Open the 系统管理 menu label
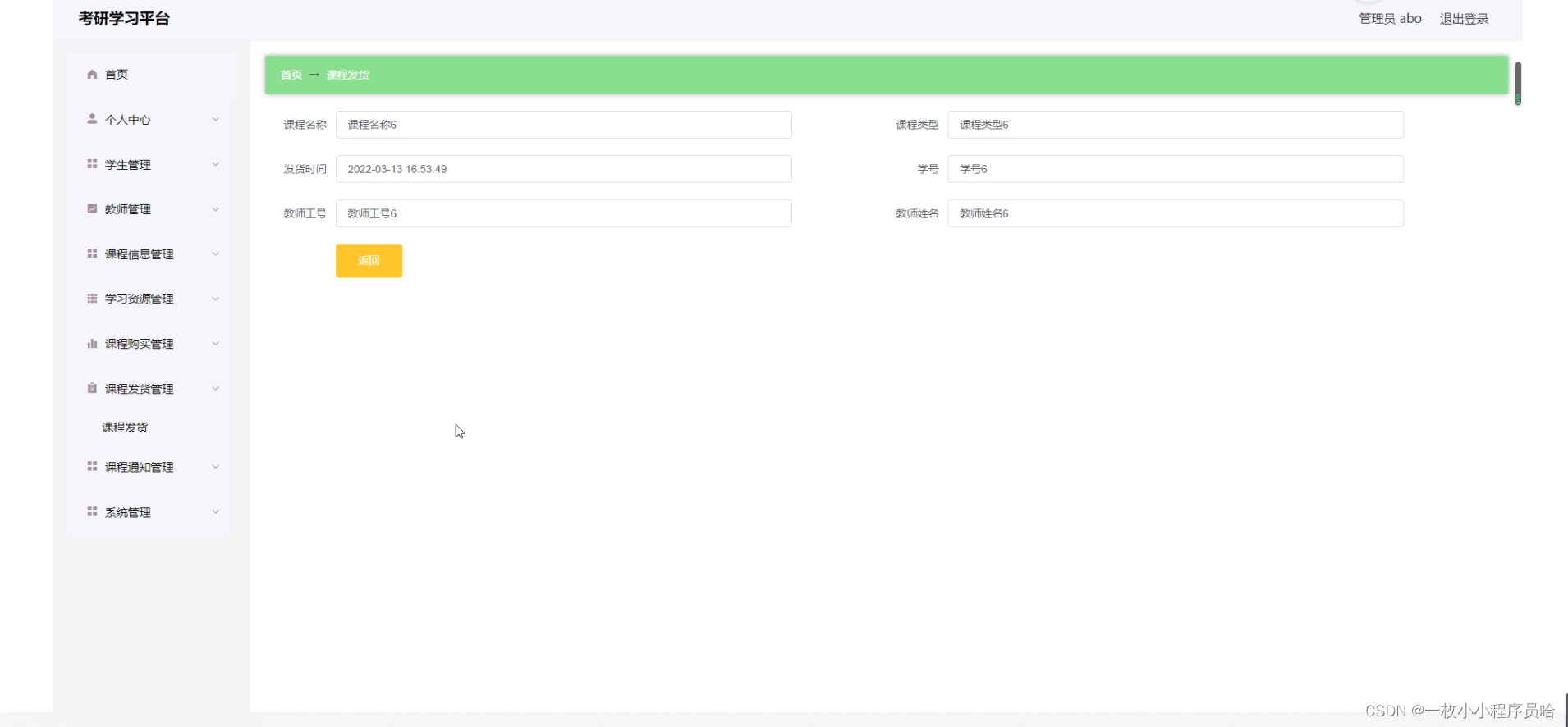This screenshot has width=1568, height=727. [x=127, y=512]
